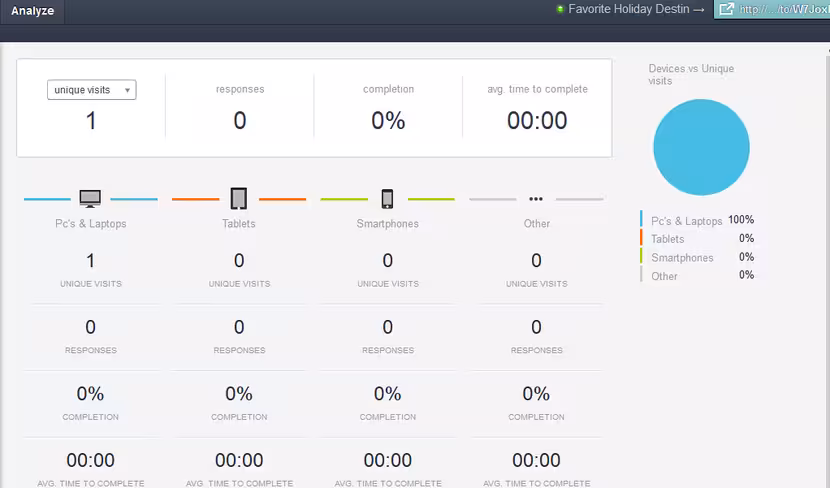Image resolution: width=830 pixels, height=488 pixels.
Task: Open the unique visits dropdown
Action: pyautogui.click(x=92, y=90)
